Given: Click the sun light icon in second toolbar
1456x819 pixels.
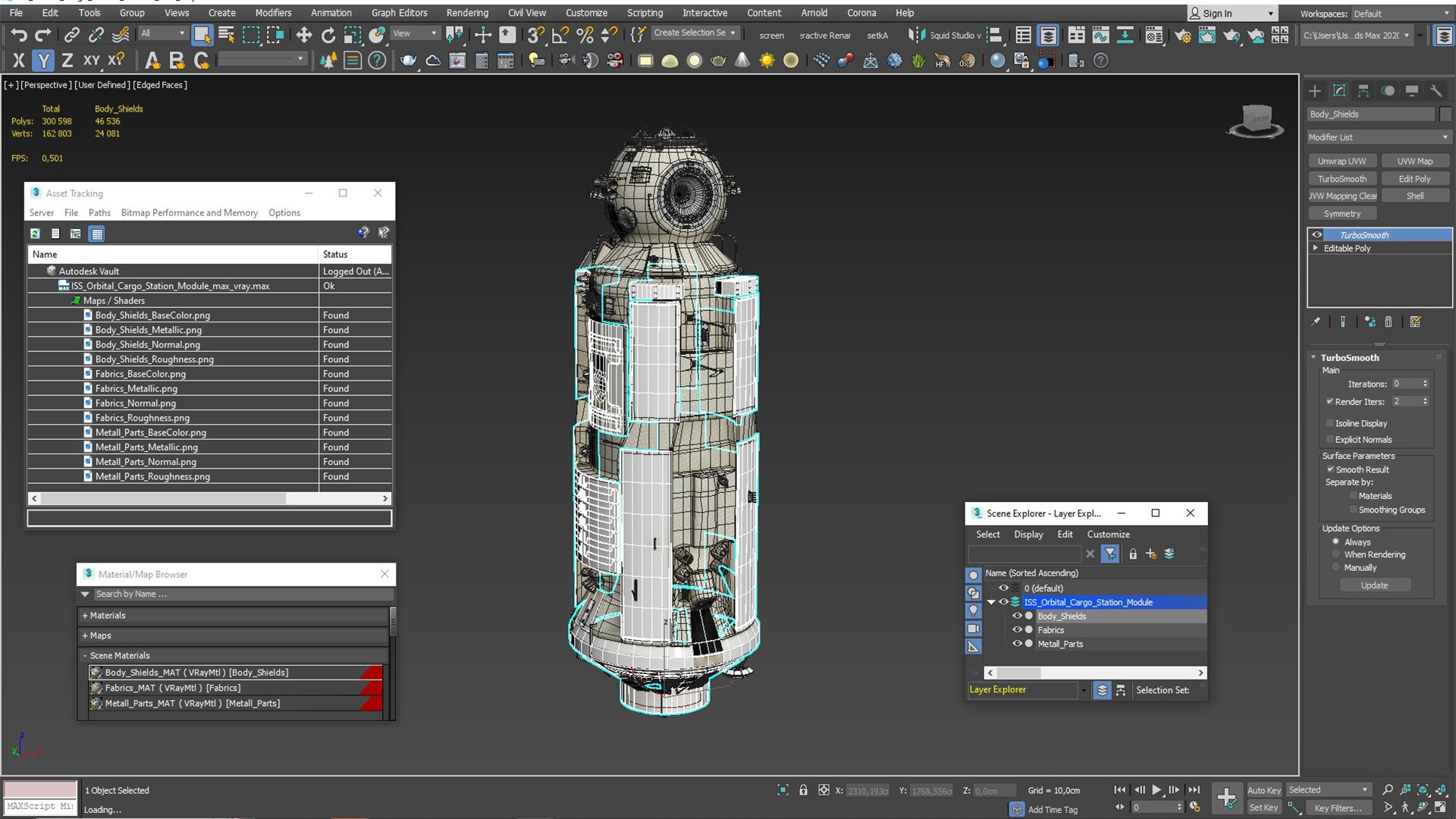Looking at the screenshot, I should [767, 61].
